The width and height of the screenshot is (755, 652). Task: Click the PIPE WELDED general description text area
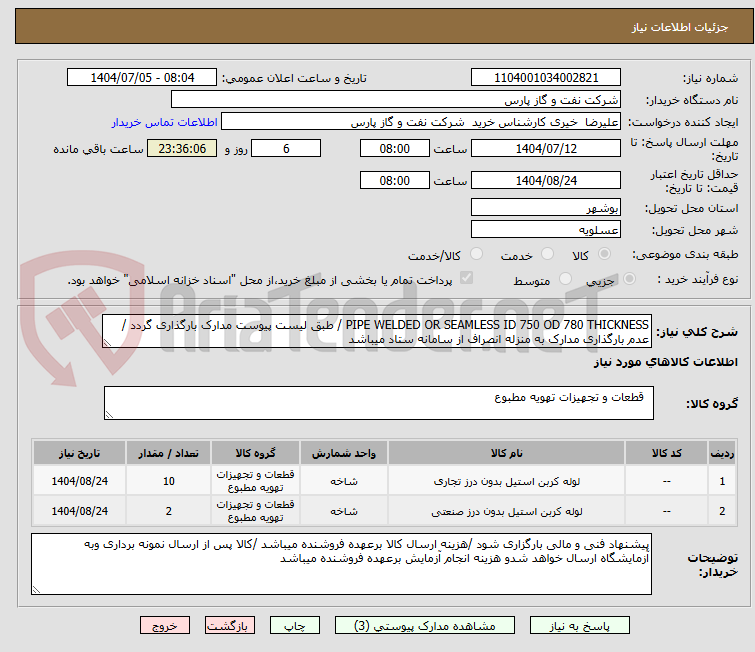(378, 331)
